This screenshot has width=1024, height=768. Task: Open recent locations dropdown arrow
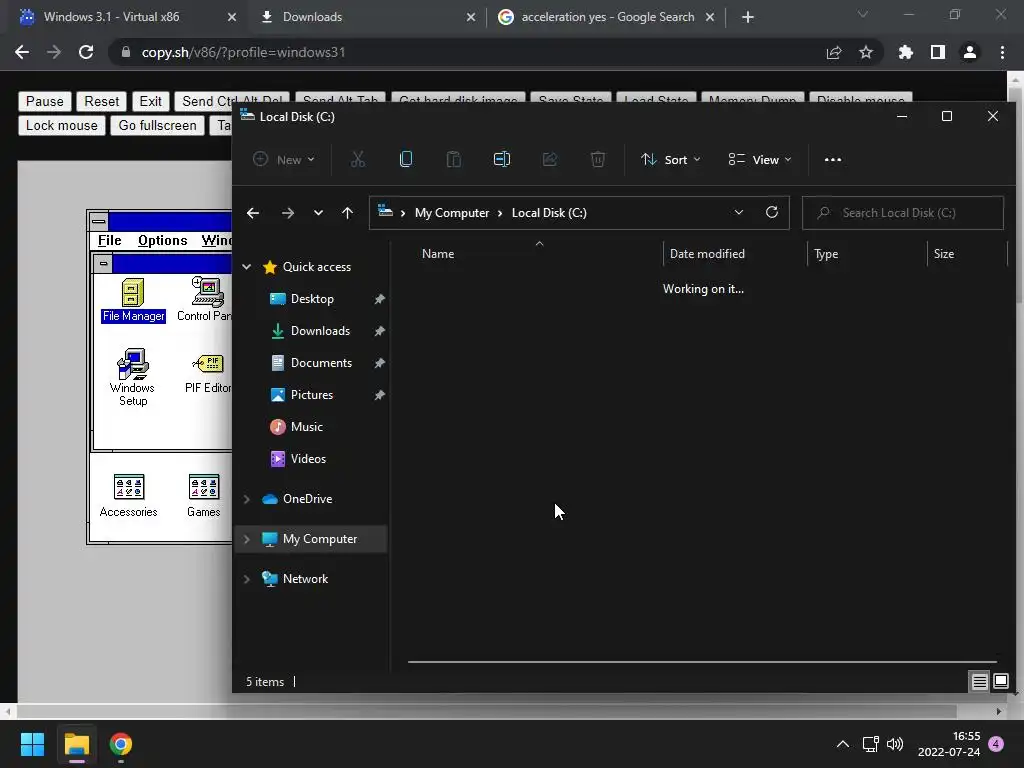point(318,213)
